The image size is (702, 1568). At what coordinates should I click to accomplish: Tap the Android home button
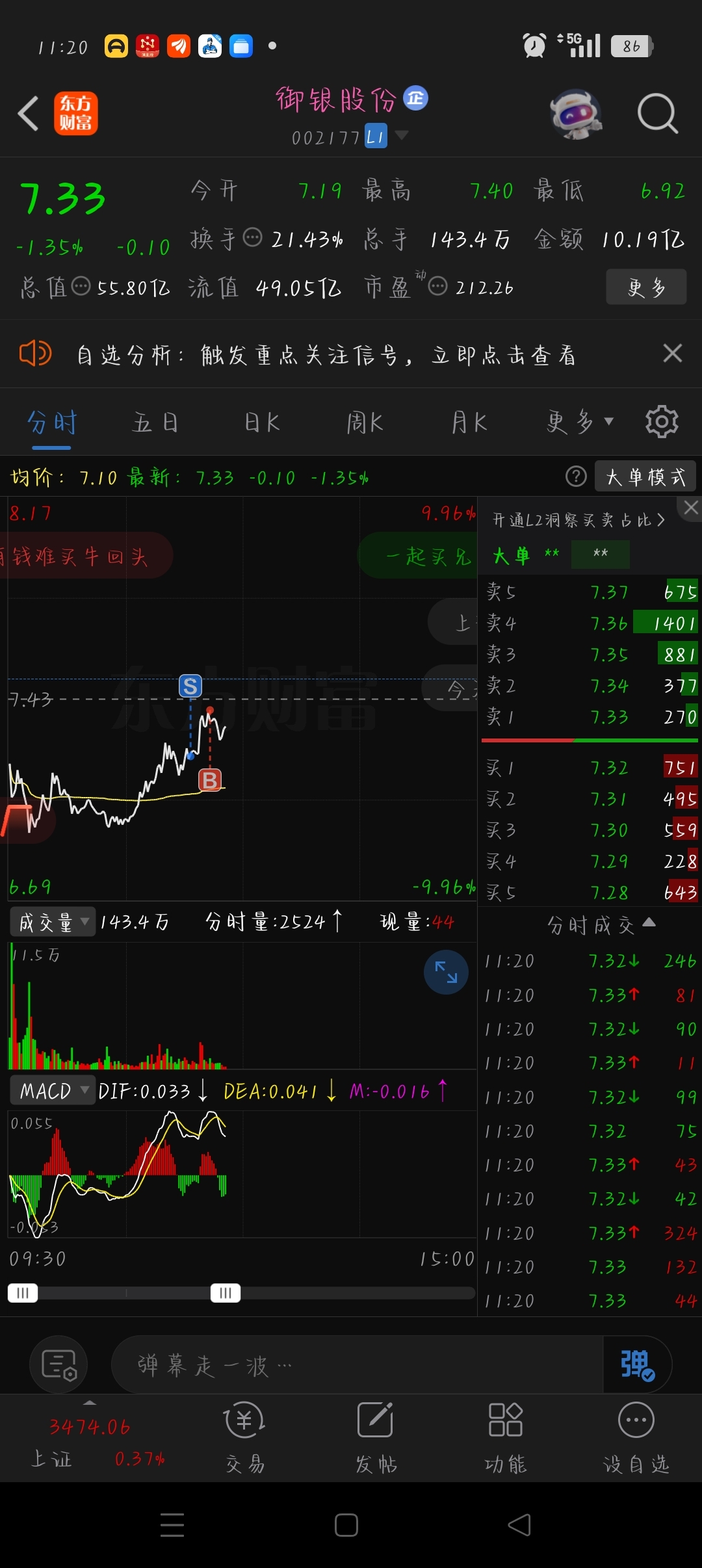[346, 1524]
